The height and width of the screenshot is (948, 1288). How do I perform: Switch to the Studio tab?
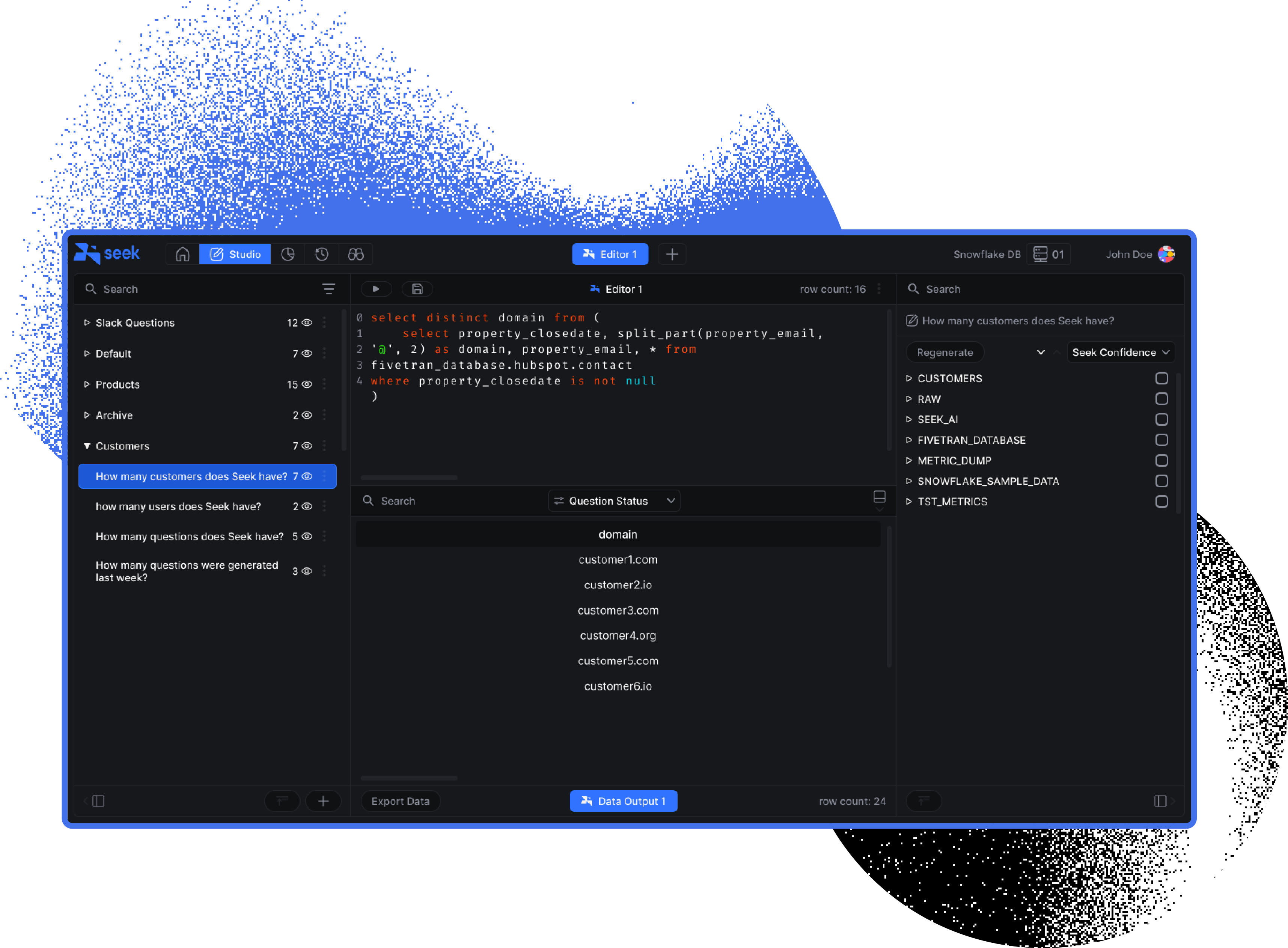235,254
